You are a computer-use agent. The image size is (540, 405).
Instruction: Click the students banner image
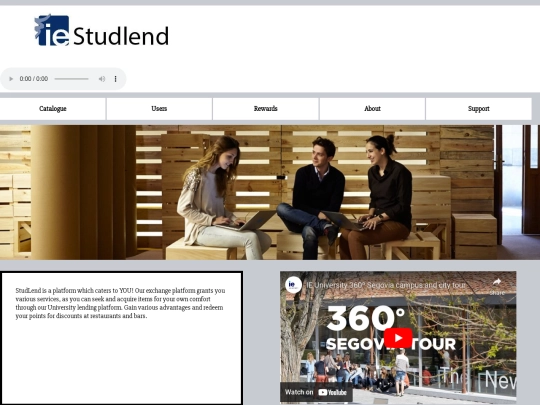270,192
